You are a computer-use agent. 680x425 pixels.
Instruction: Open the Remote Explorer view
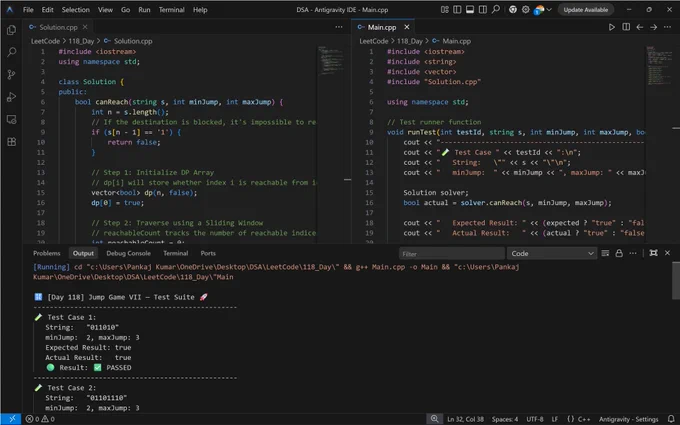tap(12, 119)
